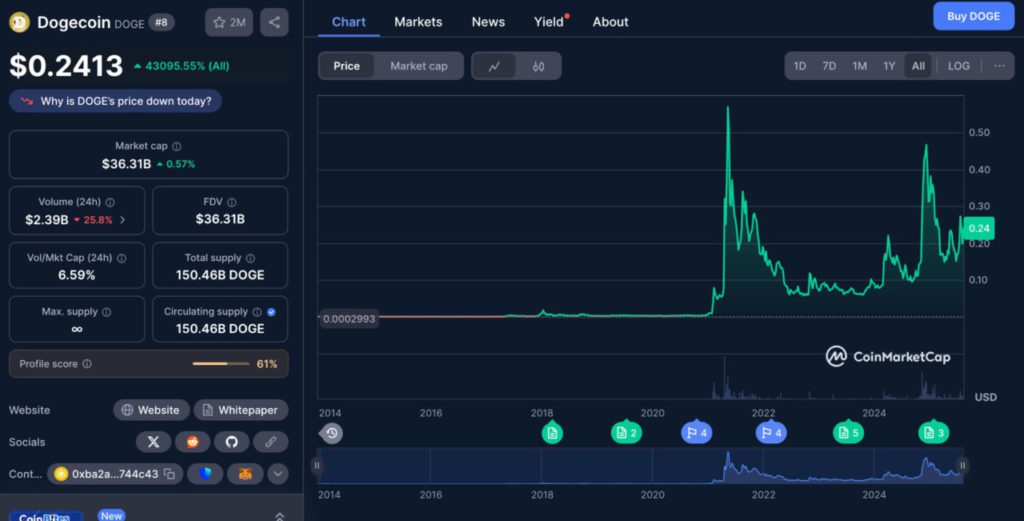The width and height of the screenshot is (1024, 521).
Task: Open the Markets tab
Action: click(x=418, y=21)
